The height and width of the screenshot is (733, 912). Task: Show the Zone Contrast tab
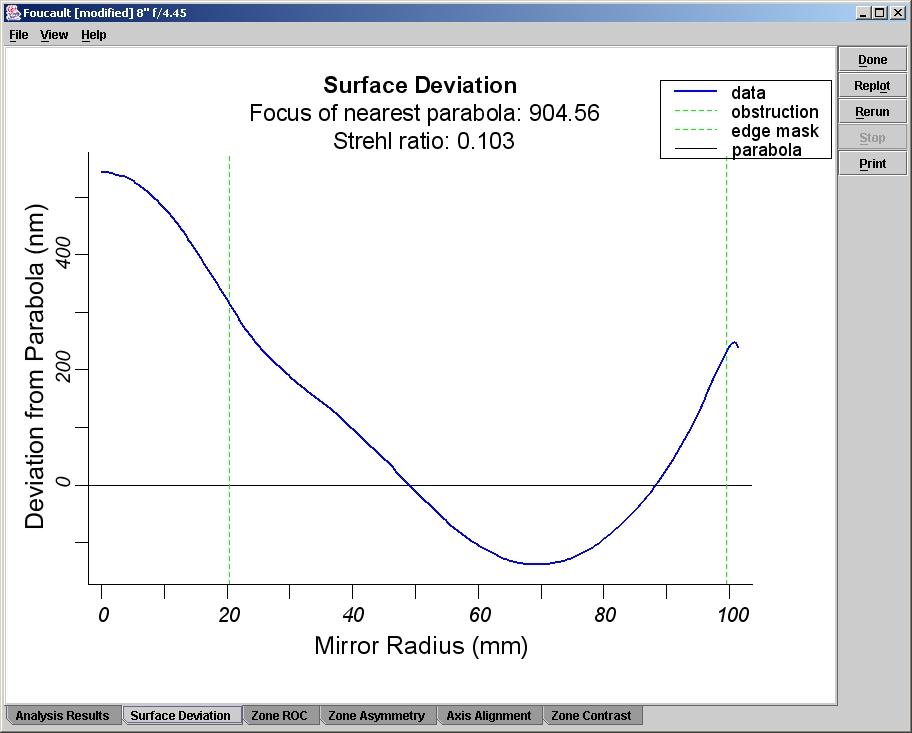point(591,716)
